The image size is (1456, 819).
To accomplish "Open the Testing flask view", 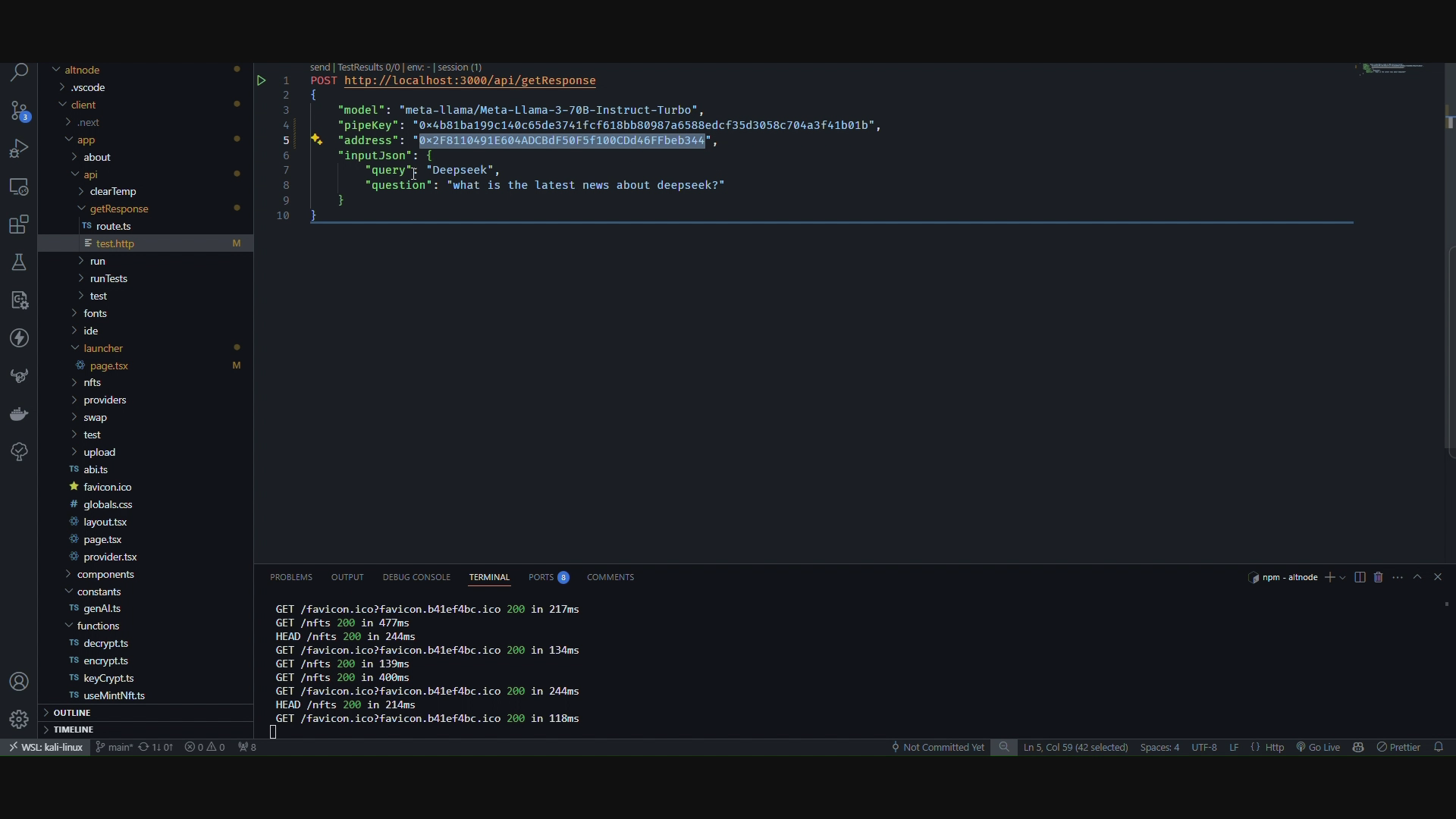I will 19,262.
